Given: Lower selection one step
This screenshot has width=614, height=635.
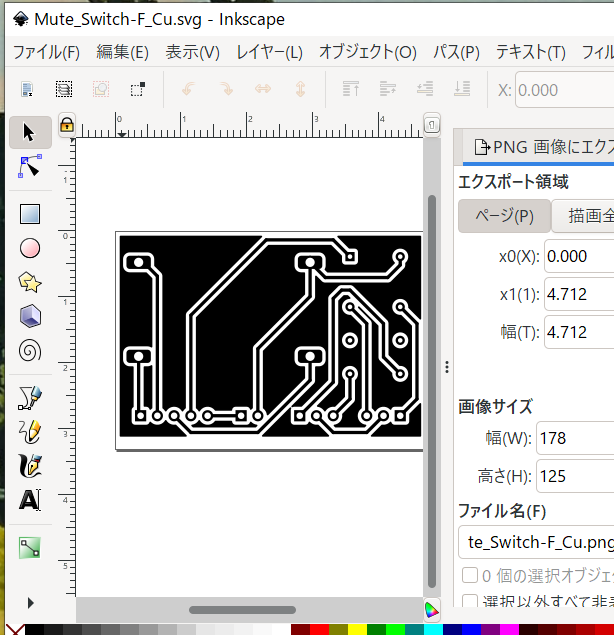Looking at the screenshot, I should coord(425,89).
